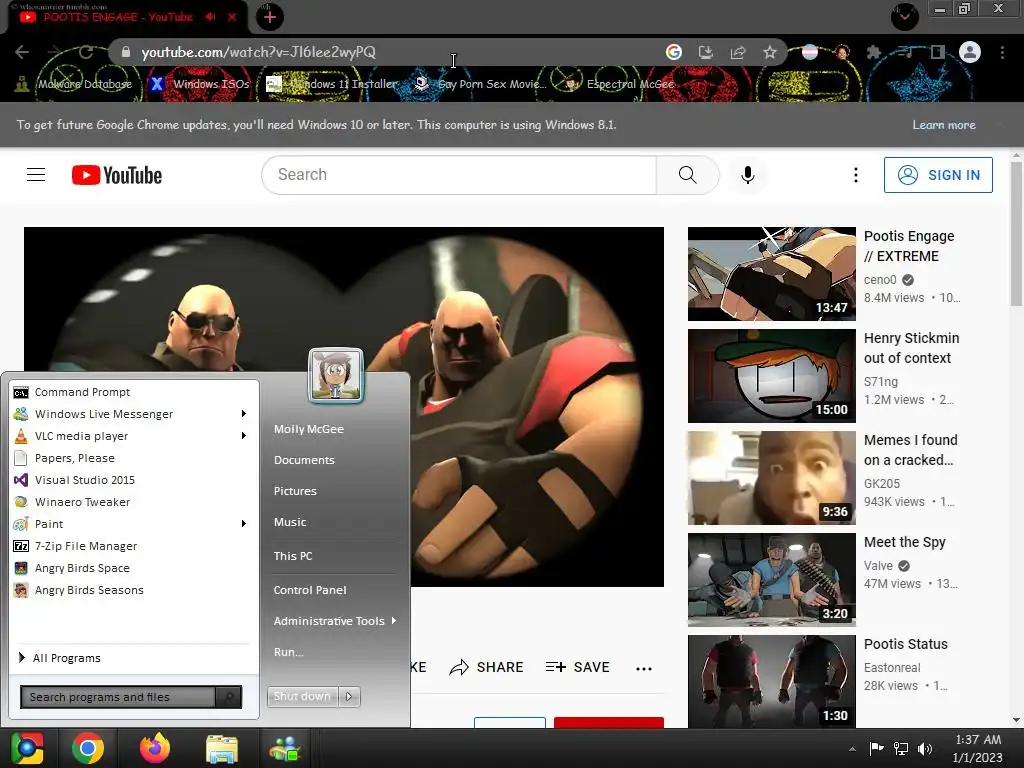This screenshot has width=1024, height=768.
Task: Open the YouTube hamburger guide menu
Action: coord(36,175)
